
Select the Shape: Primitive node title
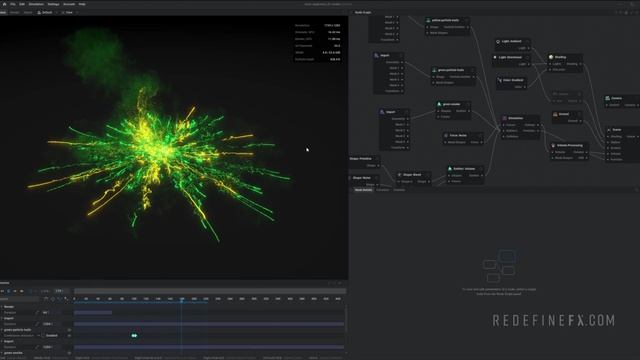(x=360, y=158)
